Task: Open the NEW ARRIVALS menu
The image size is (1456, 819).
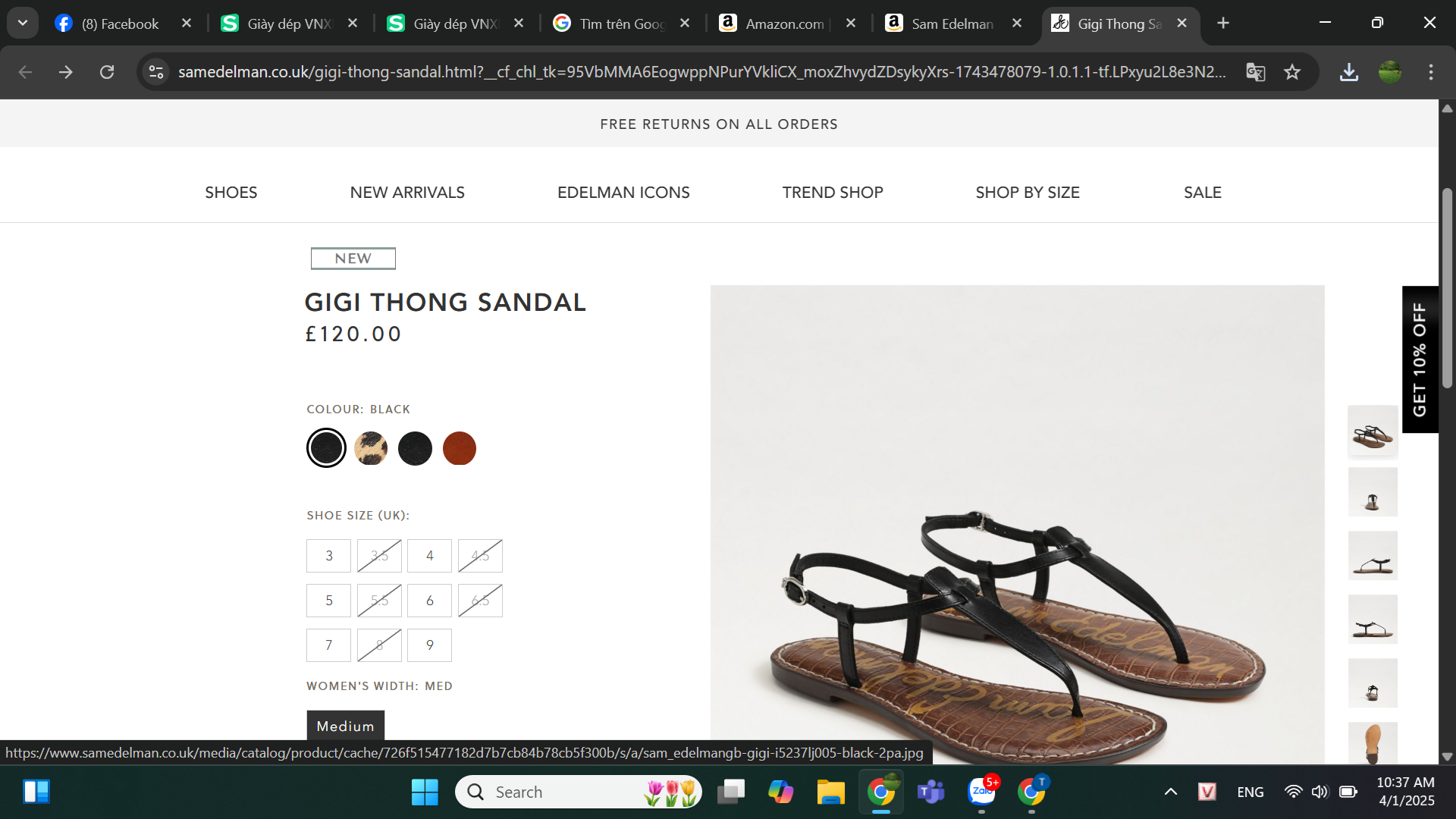Action: [407, 193]
